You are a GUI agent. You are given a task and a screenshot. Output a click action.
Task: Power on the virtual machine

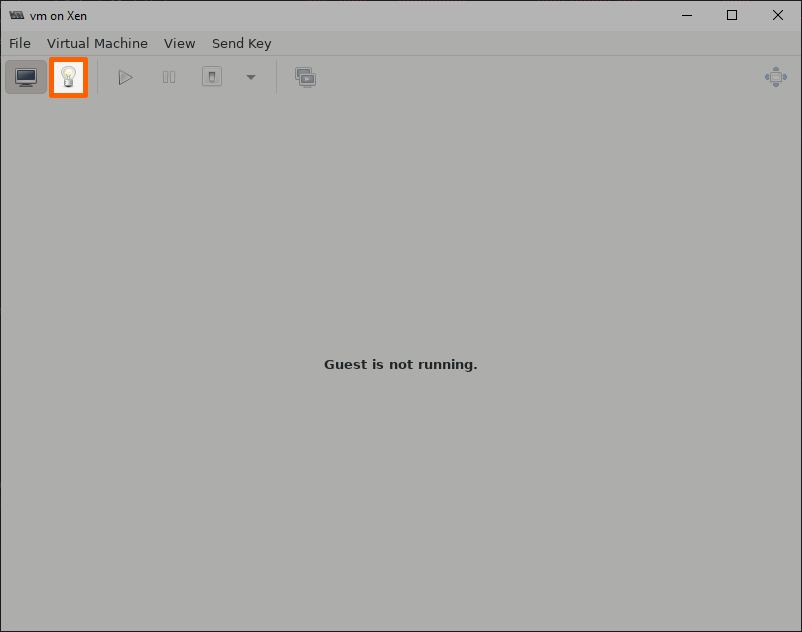click(x=125, y=77)
